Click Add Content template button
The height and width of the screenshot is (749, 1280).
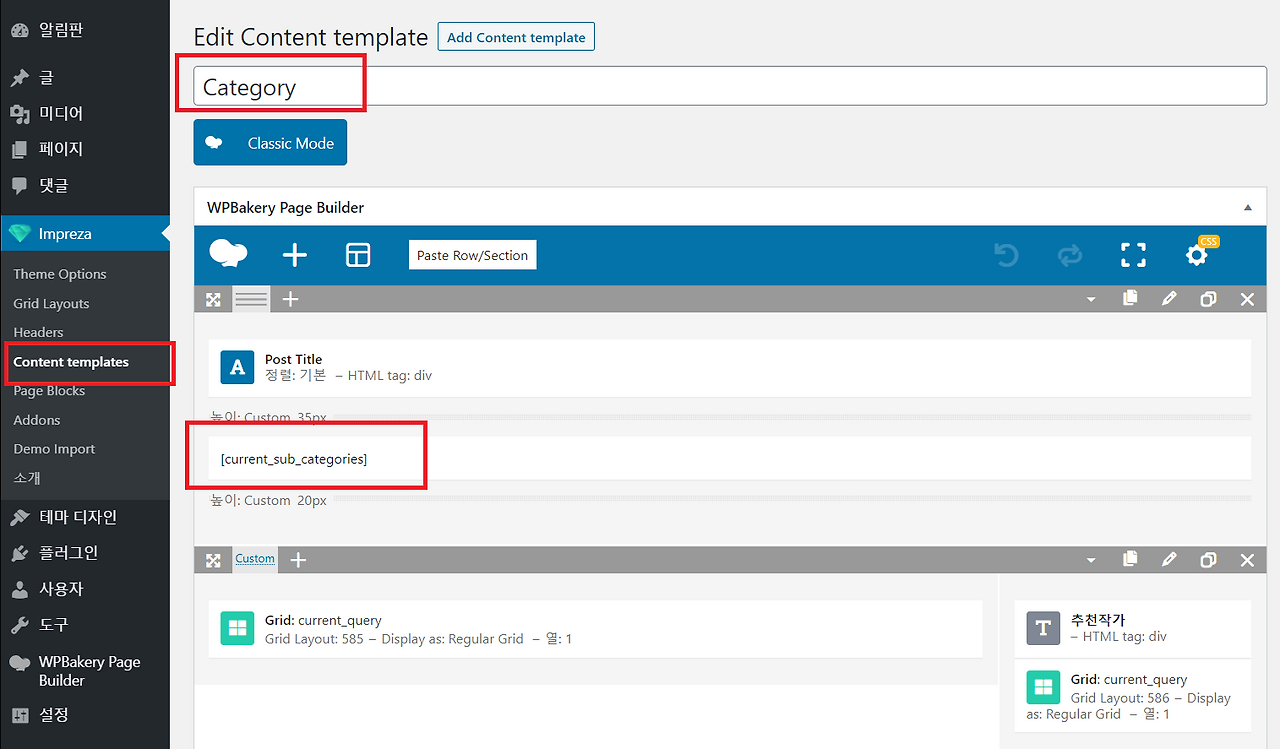pos(516,37)
